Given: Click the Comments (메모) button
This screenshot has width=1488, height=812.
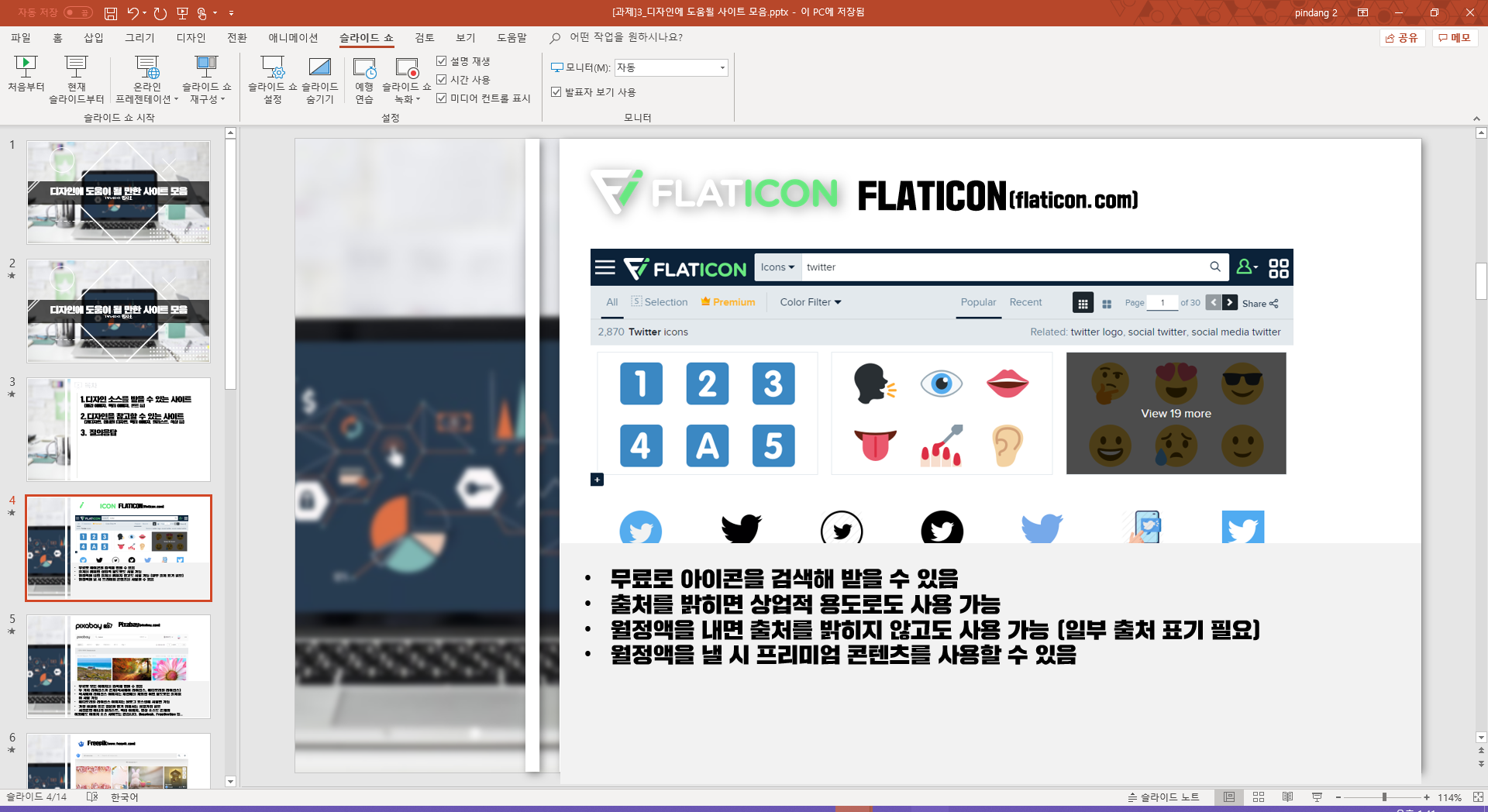Looking at the screenshot, I should click(1455, 38).
